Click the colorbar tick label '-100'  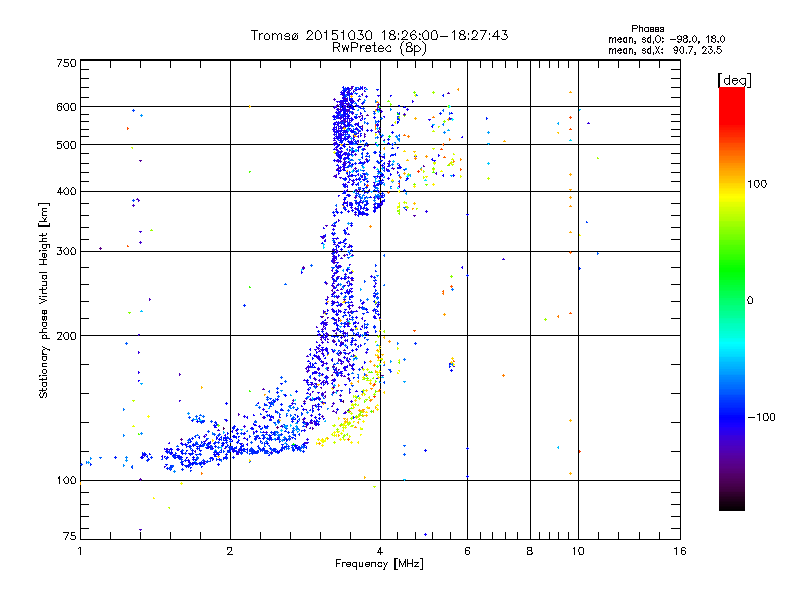[x=762, y=417]
